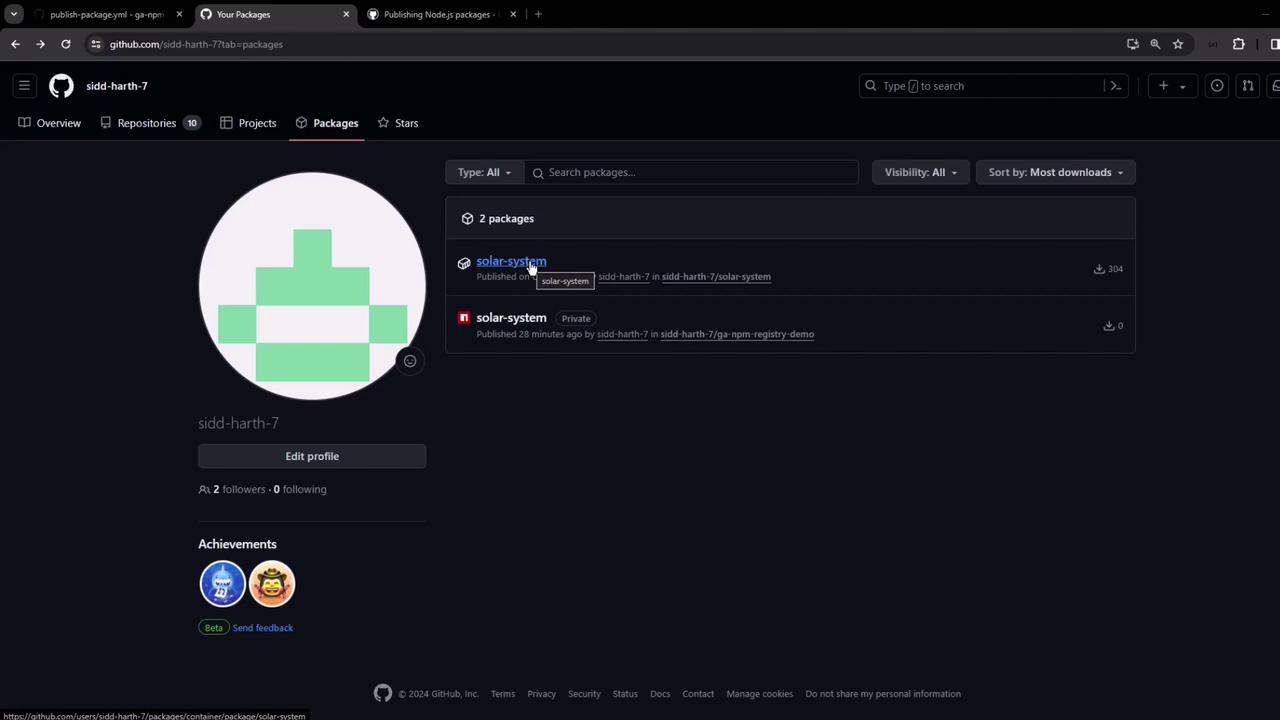Open the Projects profile tab
This screenshot has height=720, width=1280.
click(248, 123)
